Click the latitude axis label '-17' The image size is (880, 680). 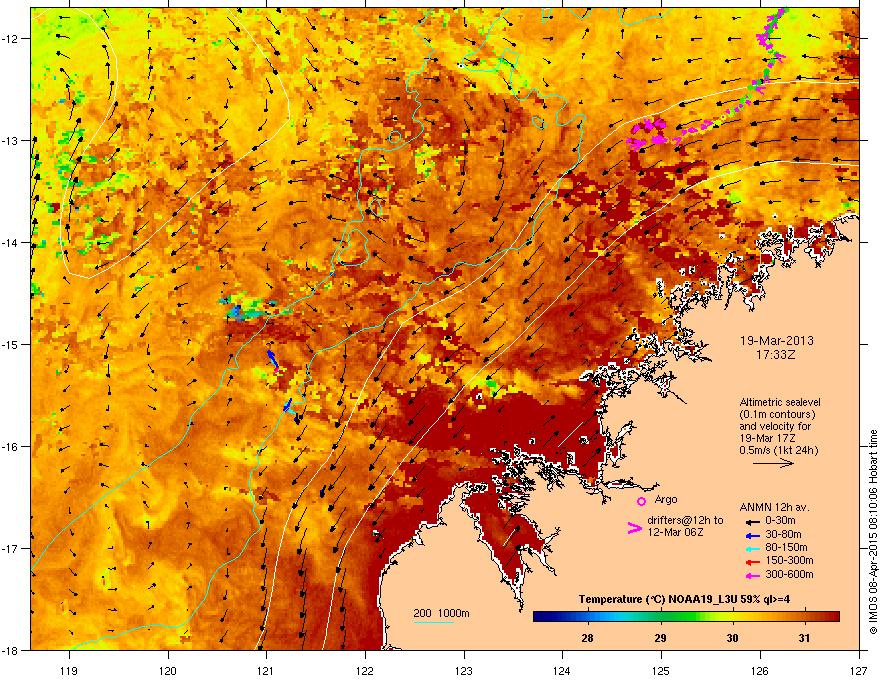click(x=11, y=549)
